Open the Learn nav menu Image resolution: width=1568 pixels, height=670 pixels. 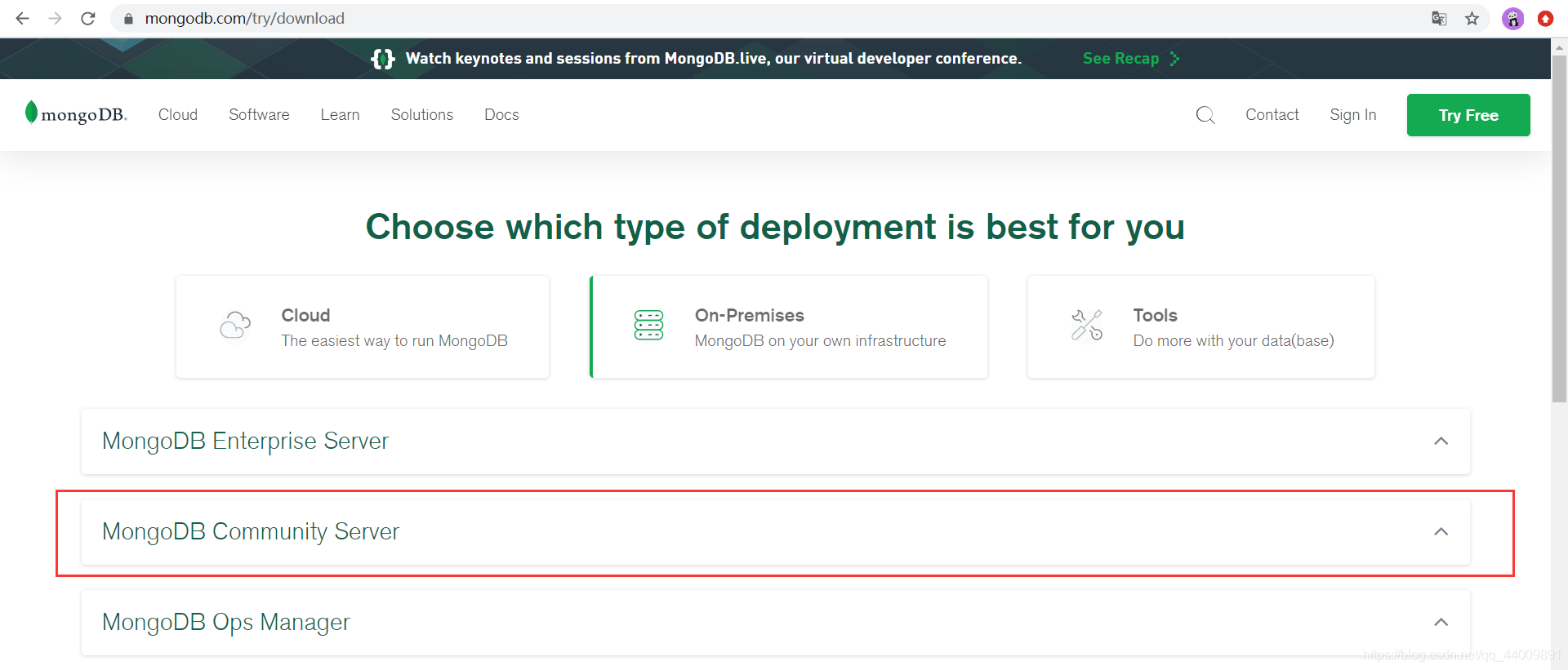click(340, 115)
